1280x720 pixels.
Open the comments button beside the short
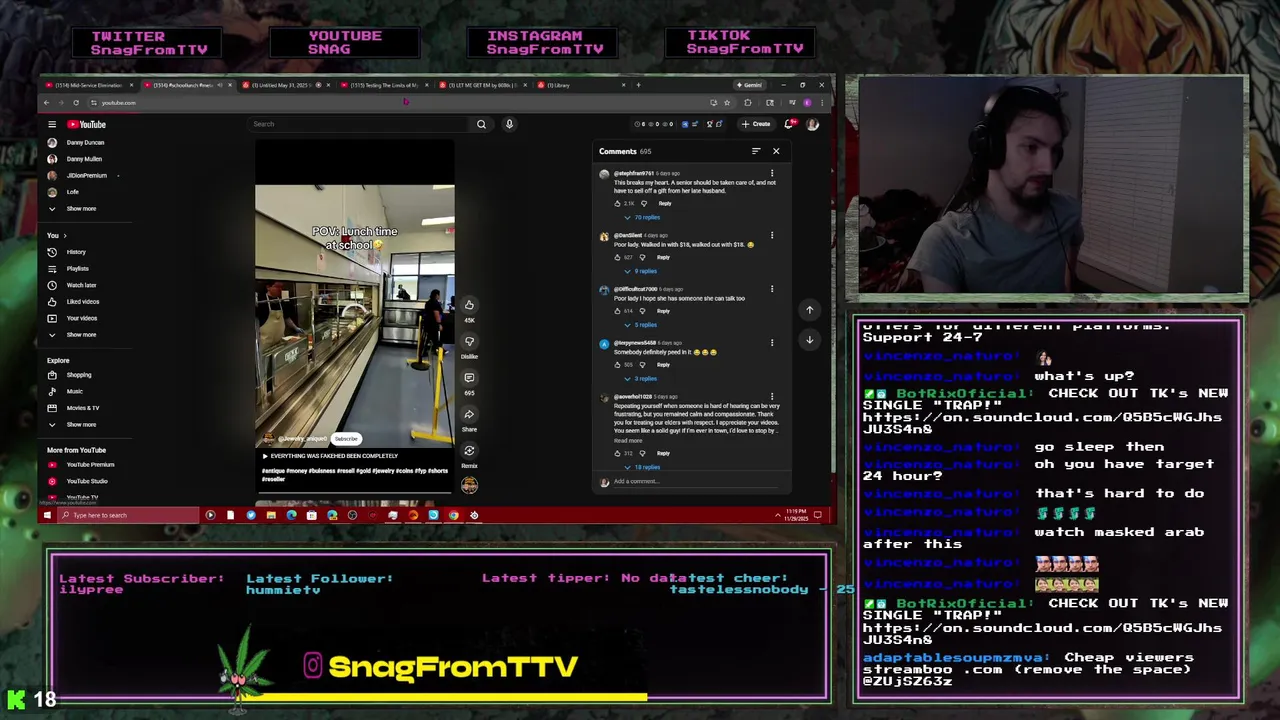click(469, 378)
